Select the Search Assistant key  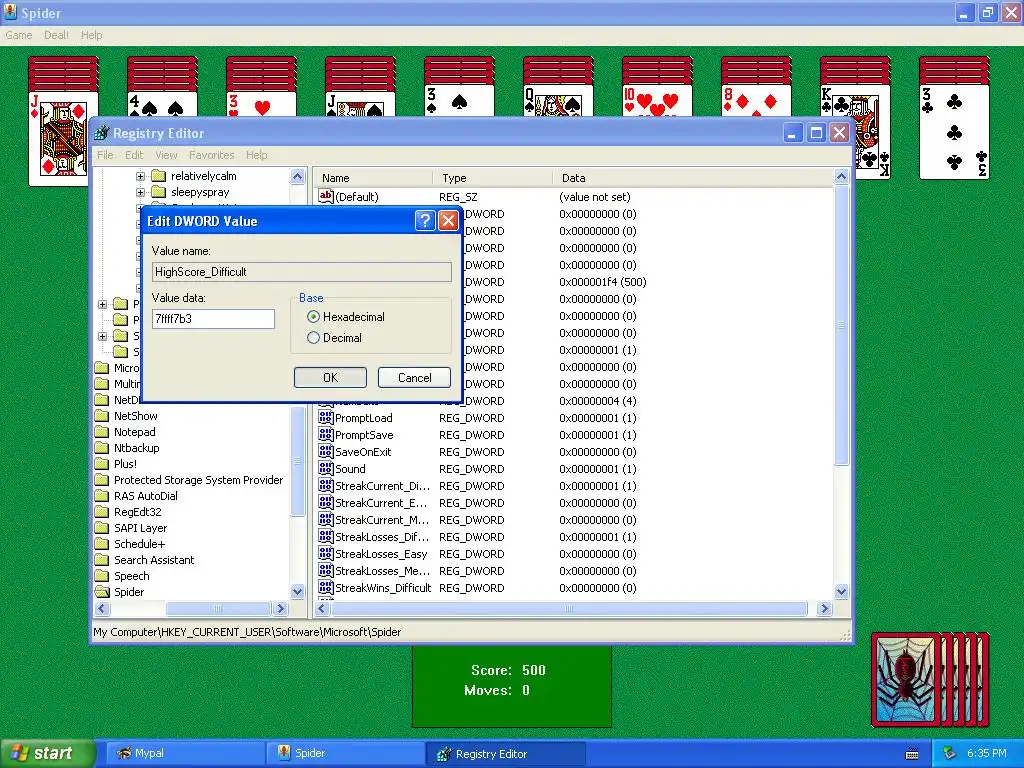point(154,560)
